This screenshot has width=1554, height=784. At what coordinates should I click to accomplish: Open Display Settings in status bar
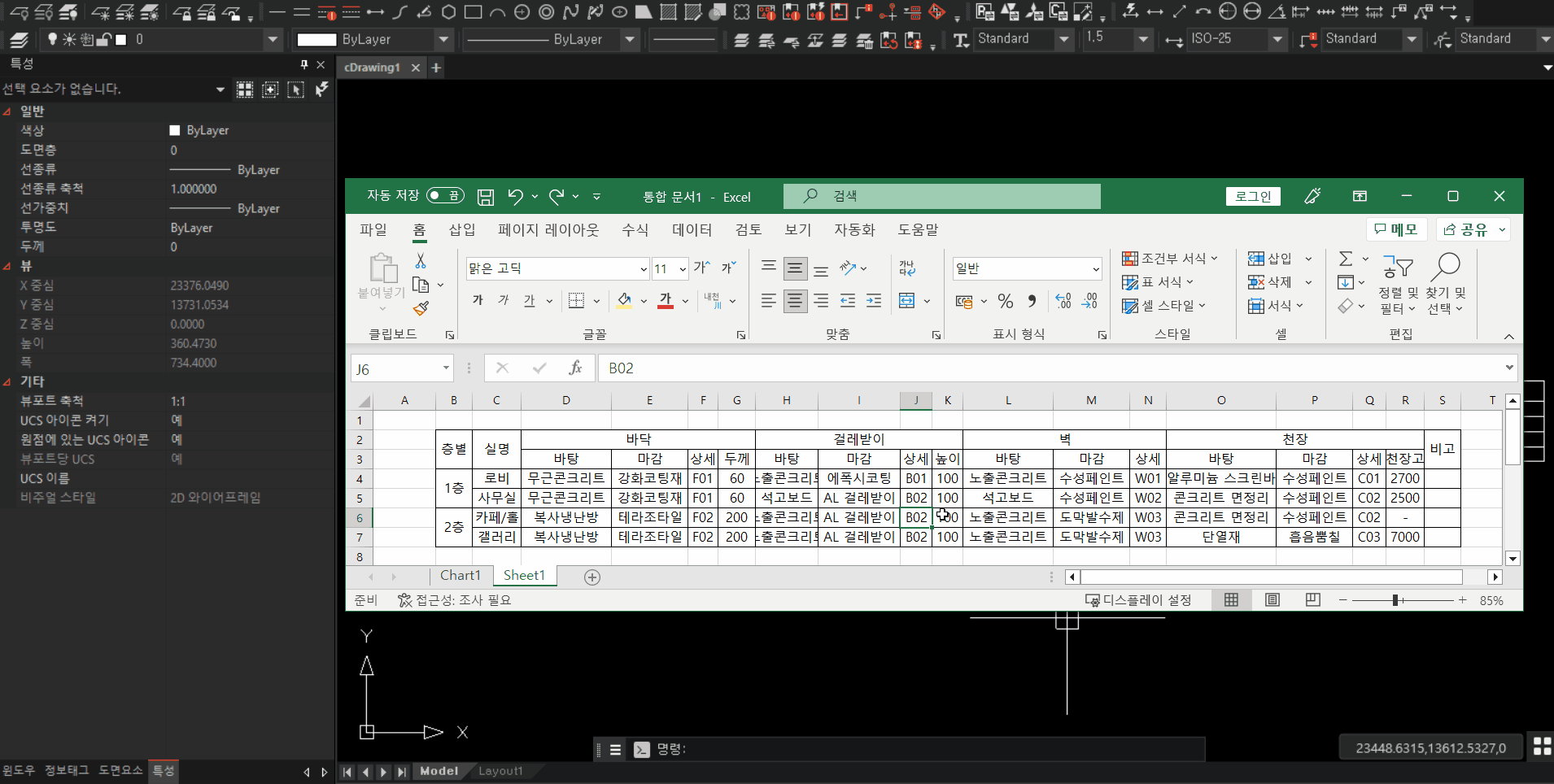[1139, 600]
